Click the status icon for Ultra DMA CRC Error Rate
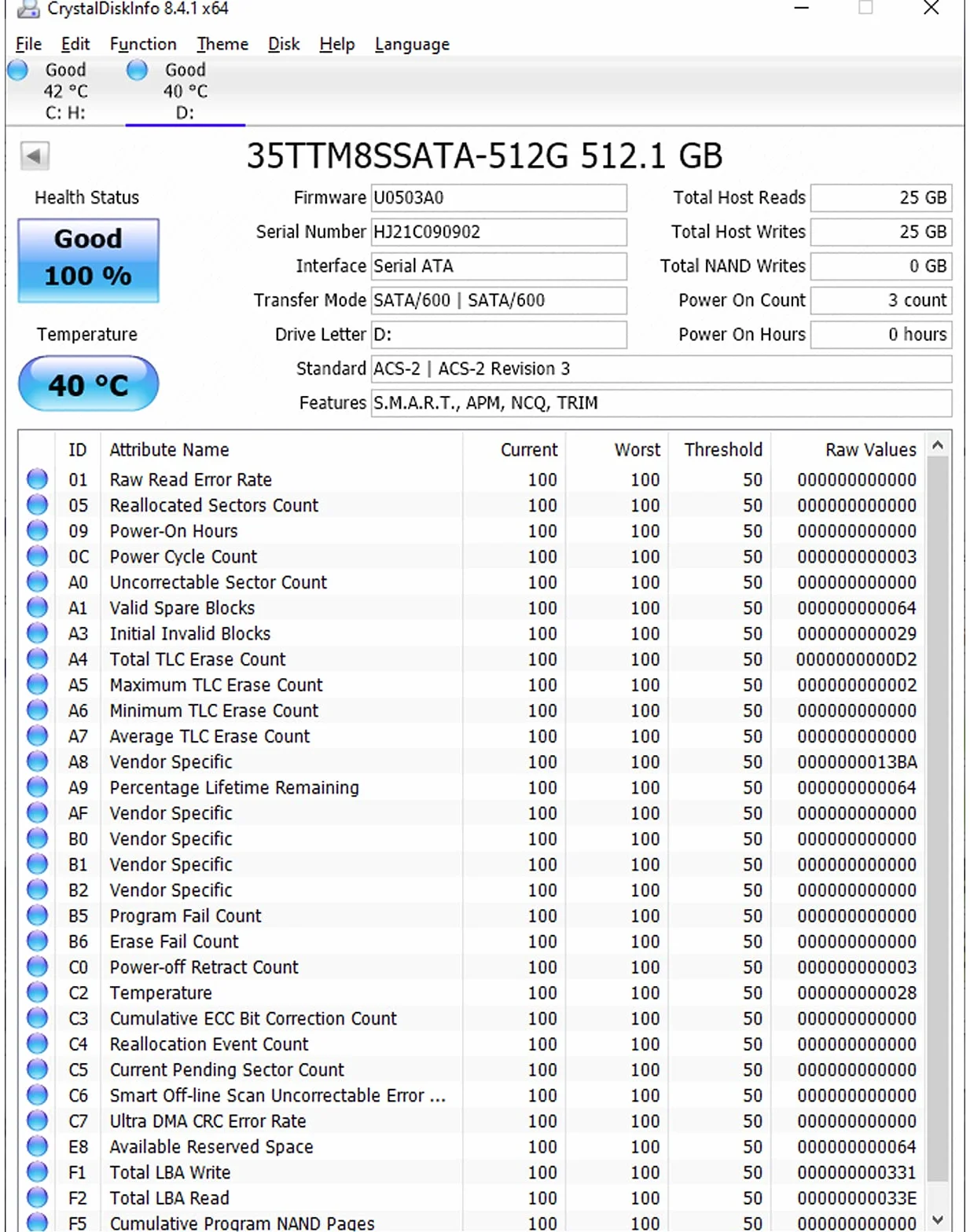The image size is (970, 1232). 37,1120
